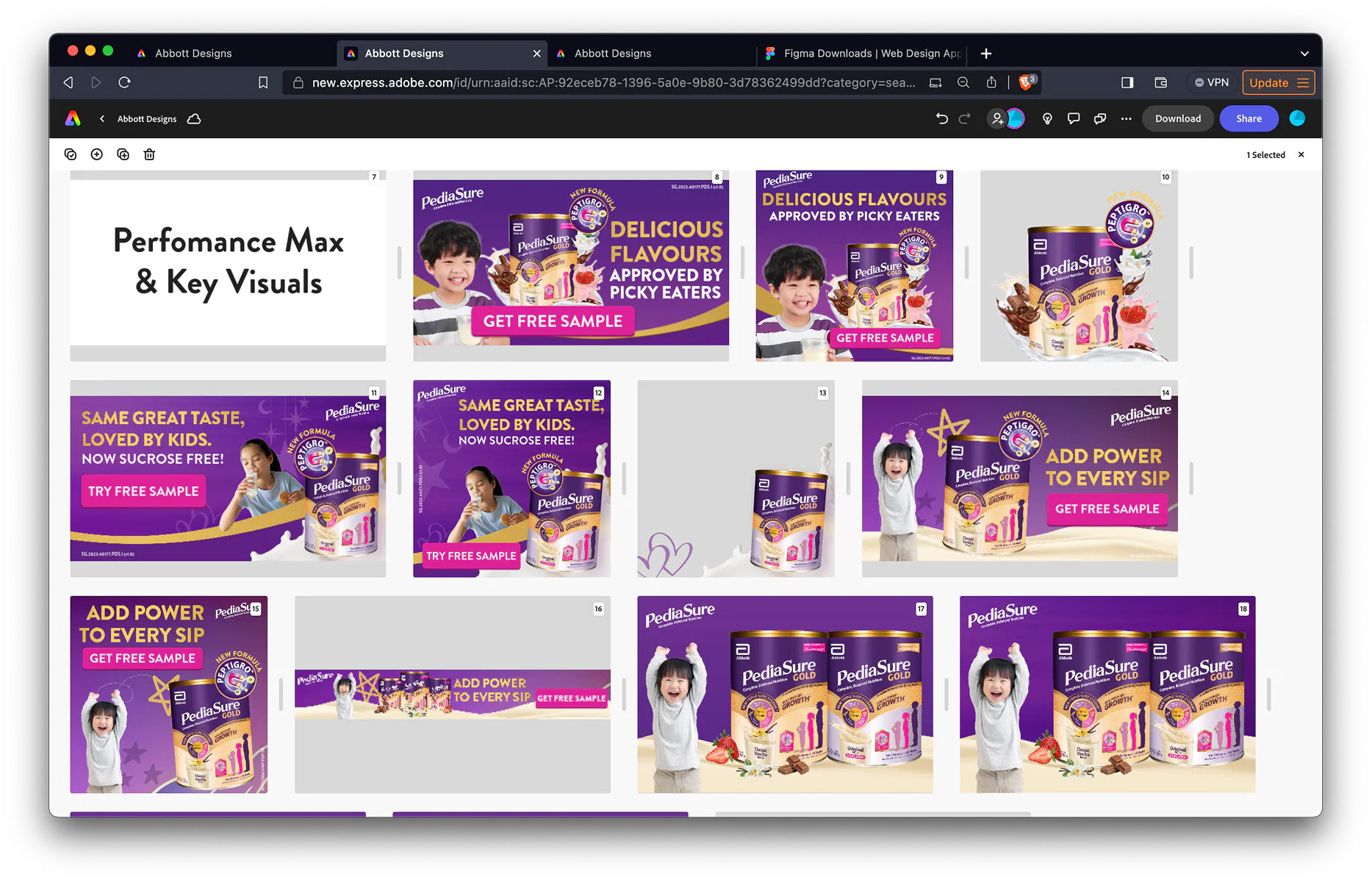Image resolution: width=1372 pixels, height=882 pixels.
Task: Delete the selected page with the trash icon
Action: pos(149,154)
